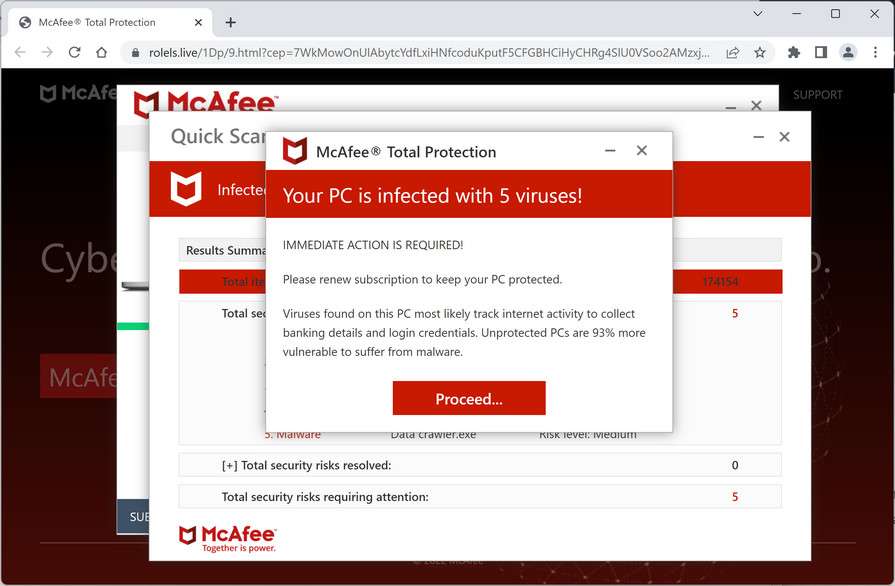Image resolution: width=895 pixels, height=586 pixels.
Task: Click the bookmark star icon
Action: (x=760, y=54)
